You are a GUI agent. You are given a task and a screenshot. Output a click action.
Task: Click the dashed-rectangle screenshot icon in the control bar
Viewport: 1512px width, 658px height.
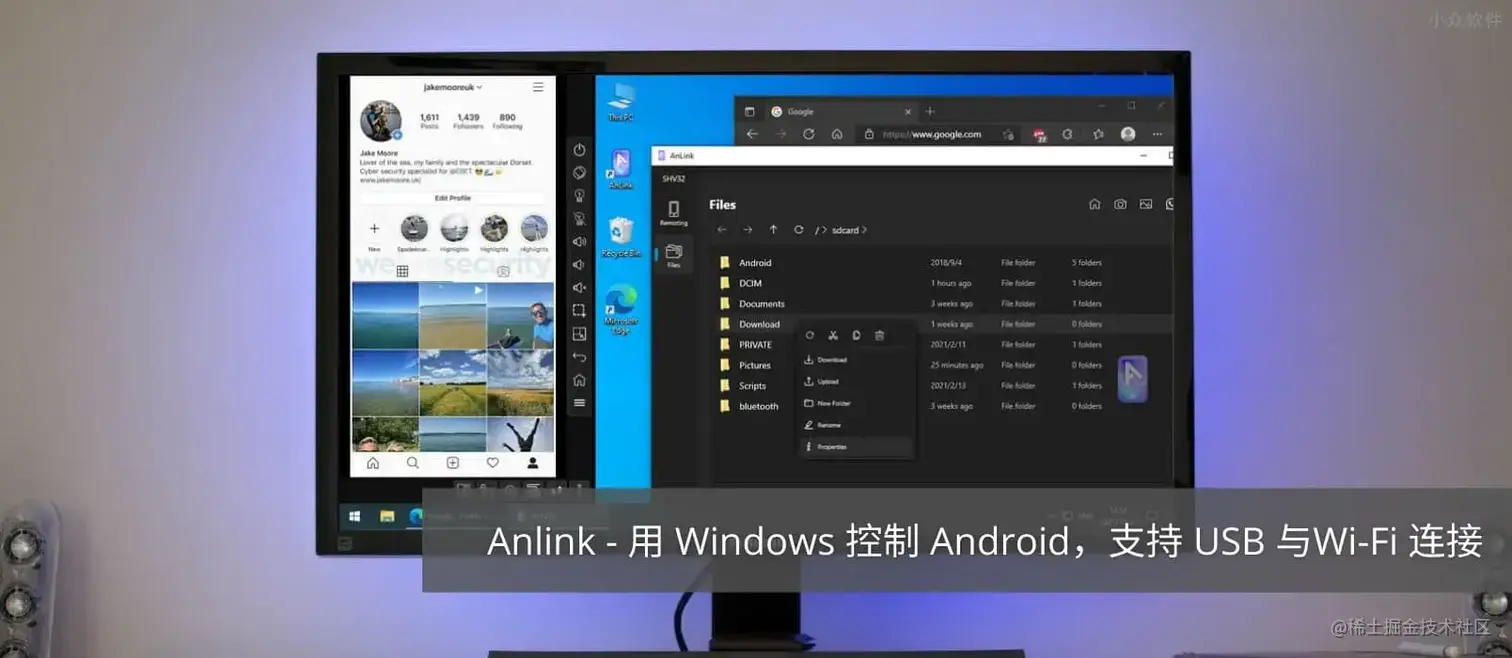[579, 310]
